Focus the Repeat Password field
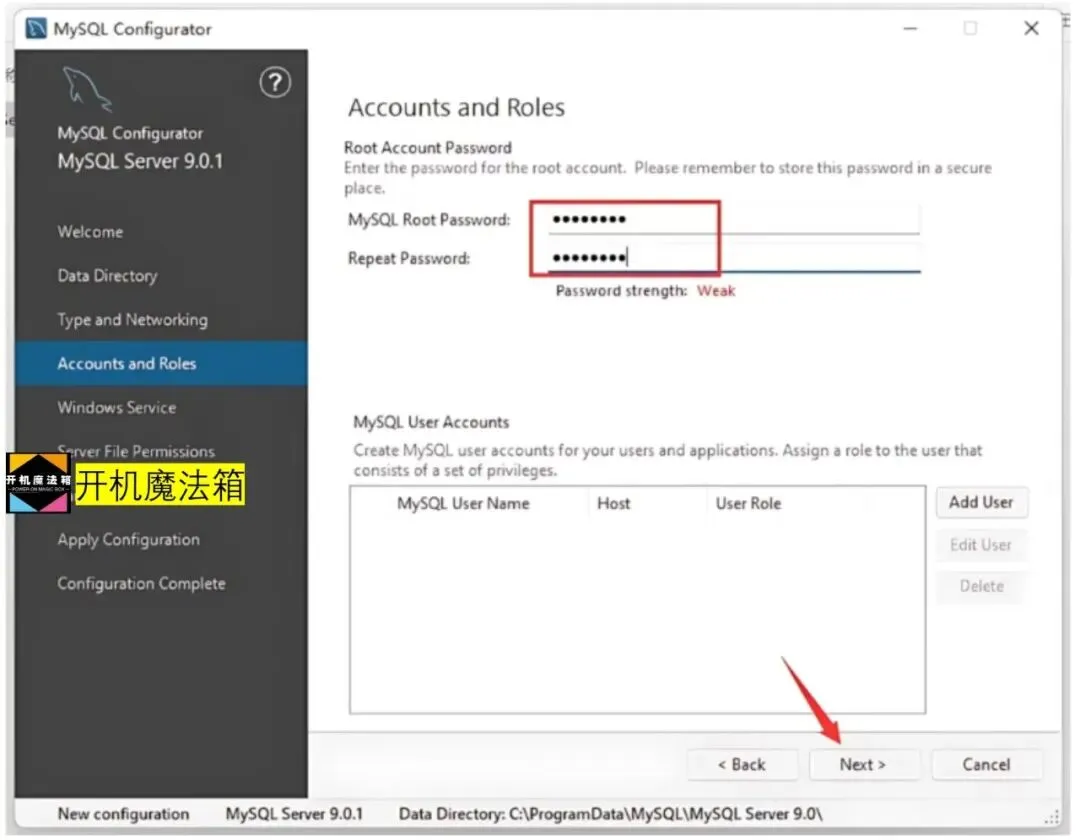The height and width of the screenshot is (840, 1080). 734,258
